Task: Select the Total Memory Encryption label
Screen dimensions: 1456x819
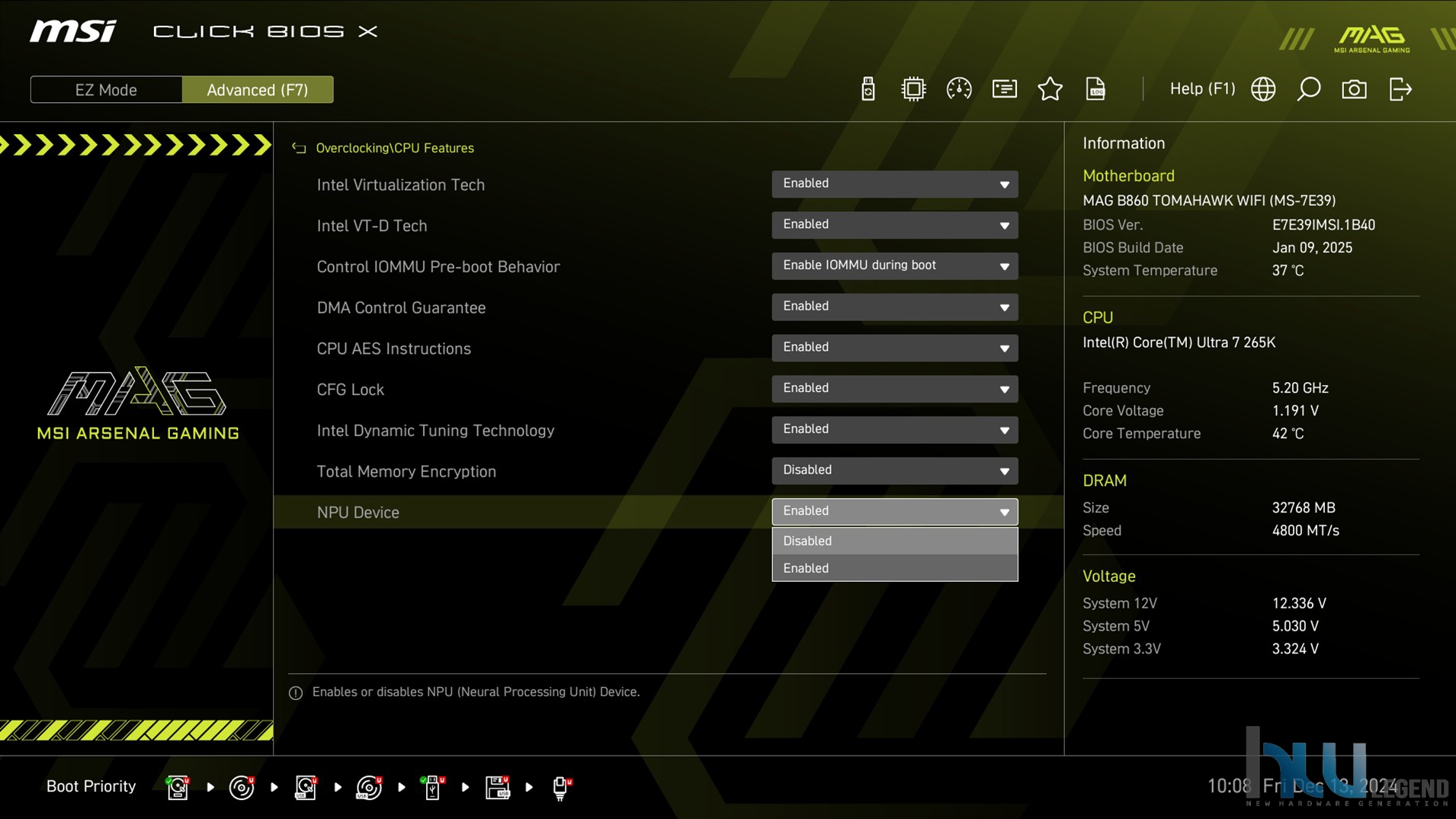Action: pos(406,471)
